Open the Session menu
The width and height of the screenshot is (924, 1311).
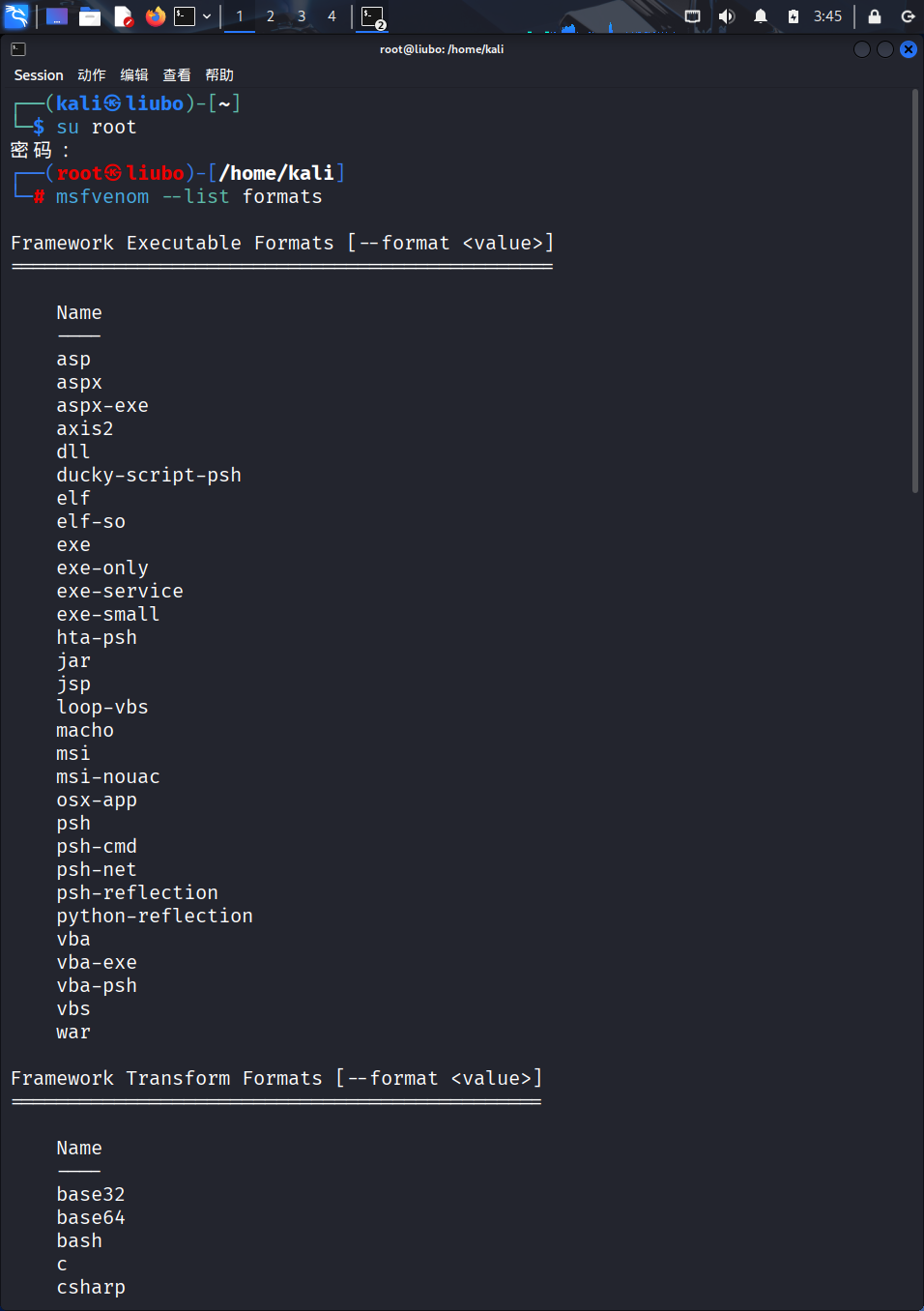pyautogui.click(x=39, y=75)
